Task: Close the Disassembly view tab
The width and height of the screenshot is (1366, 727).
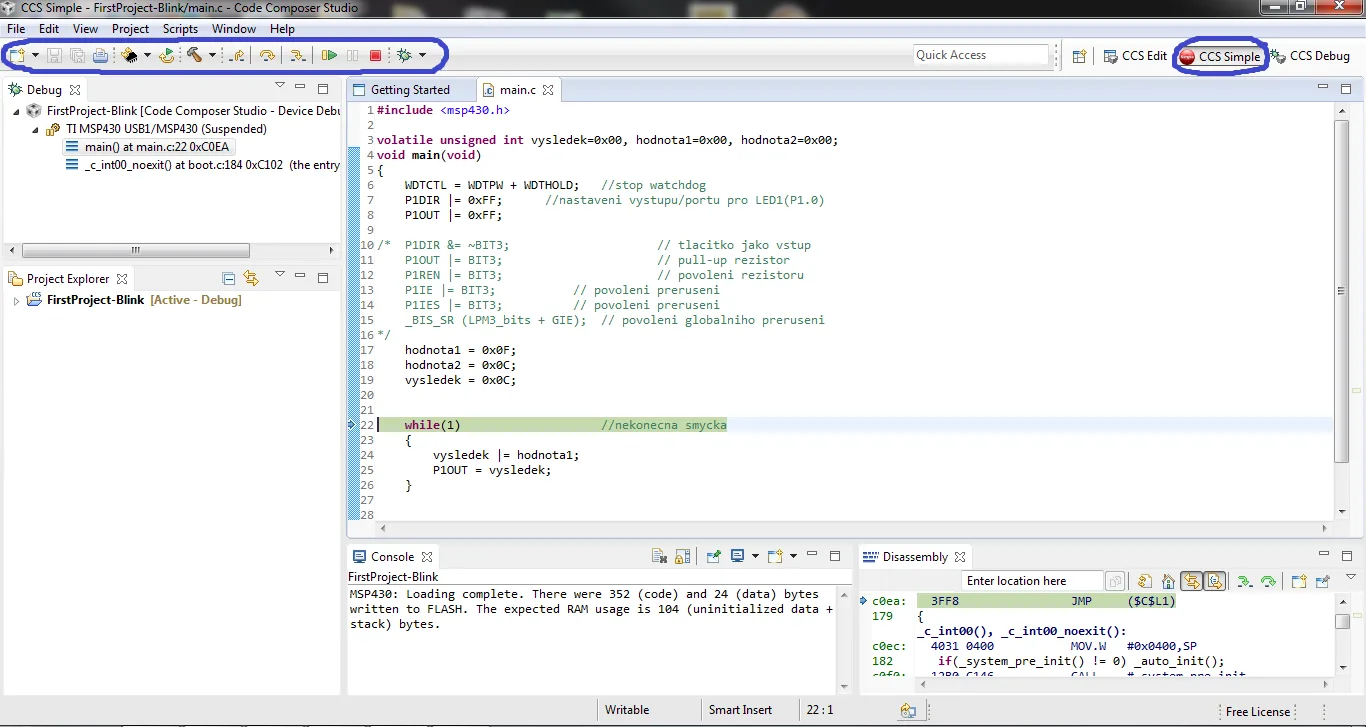Action: [x=960, y=557]
